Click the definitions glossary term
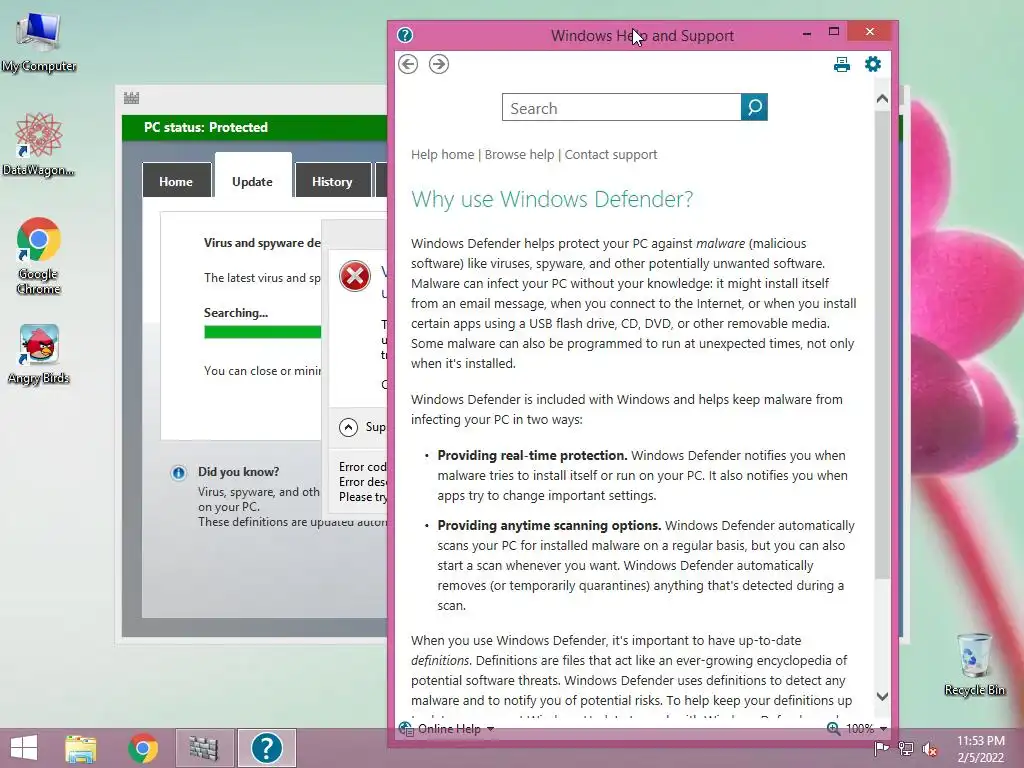Image resolution: width=1024 pixels, height=768 pixels. coord(440,660)
